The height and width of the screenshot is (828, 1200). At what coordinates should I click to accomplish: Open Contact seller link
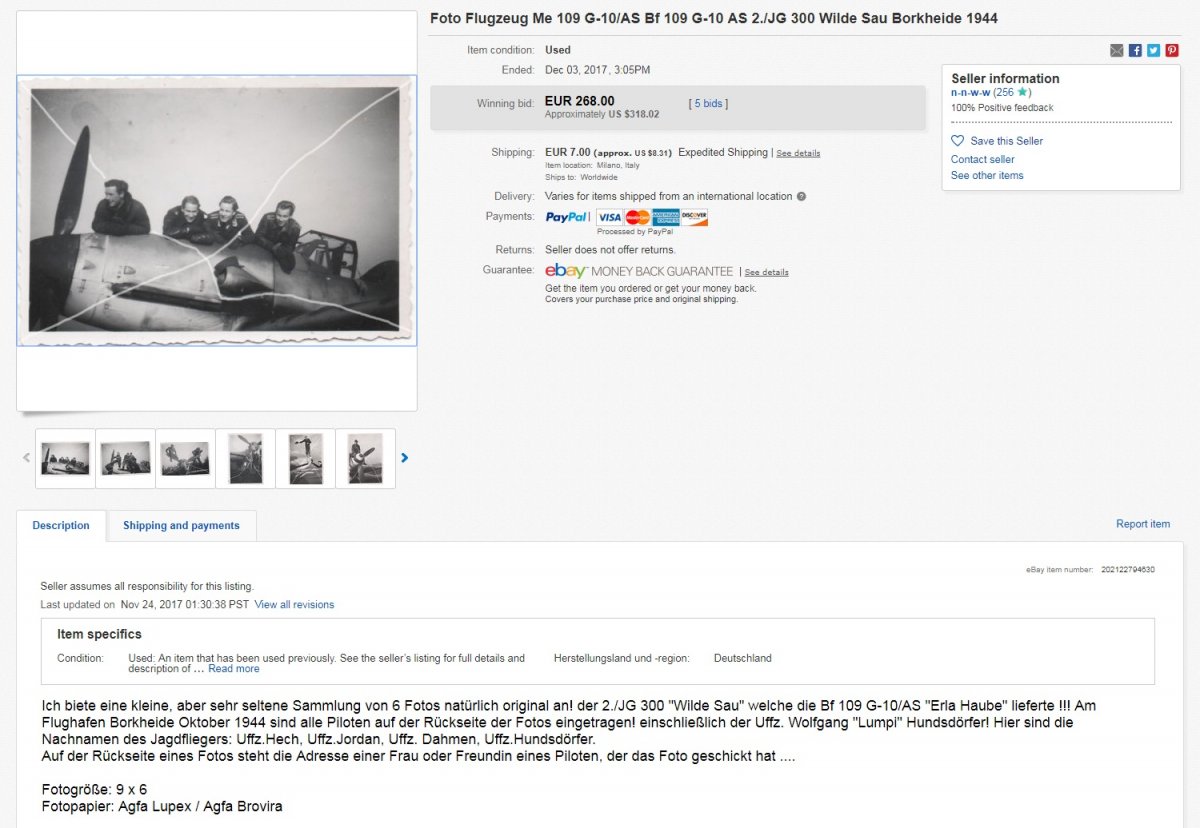982,160
